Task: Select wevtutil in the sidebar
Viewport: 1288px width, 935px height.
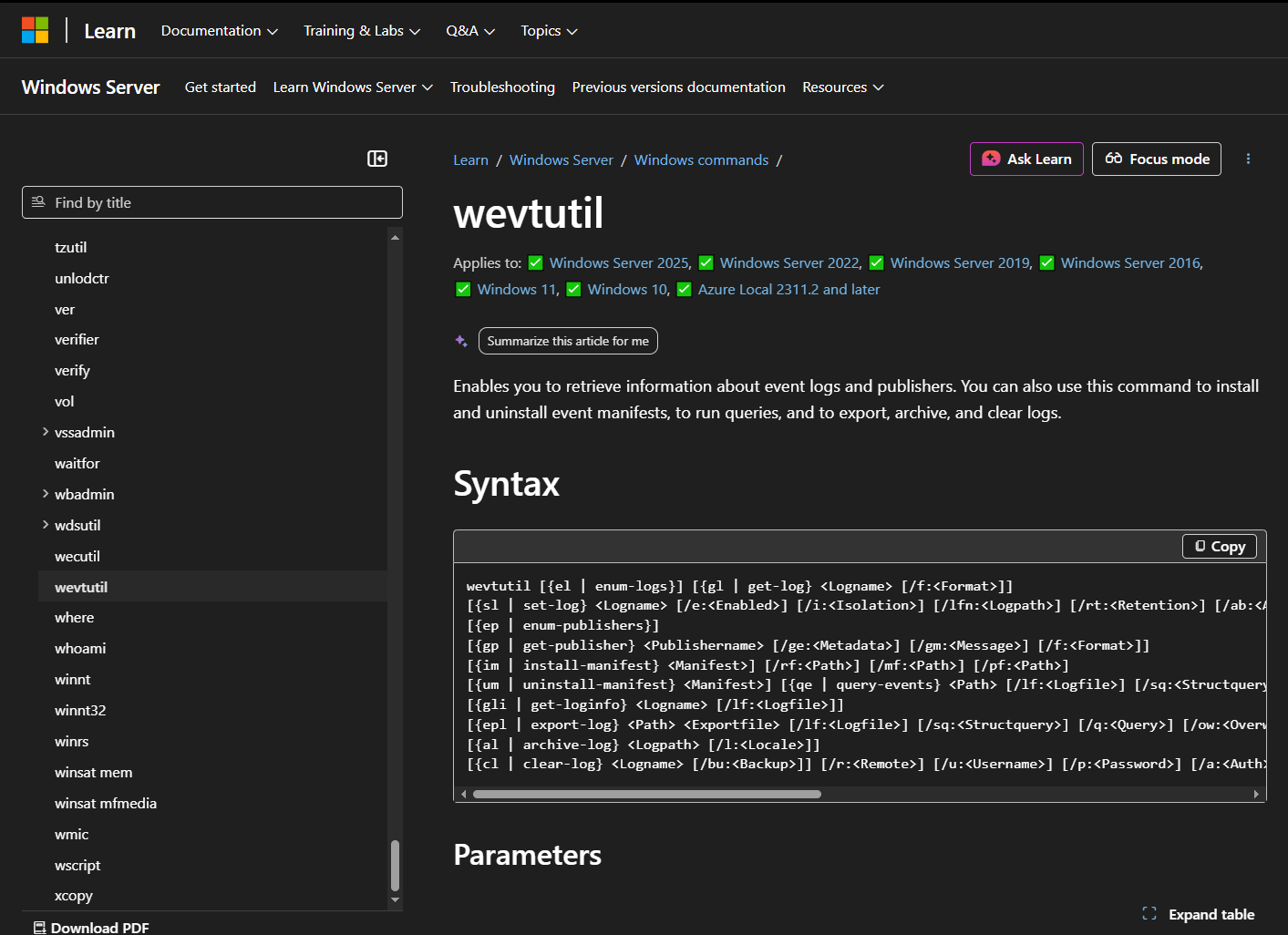Action: coord(81,587)
